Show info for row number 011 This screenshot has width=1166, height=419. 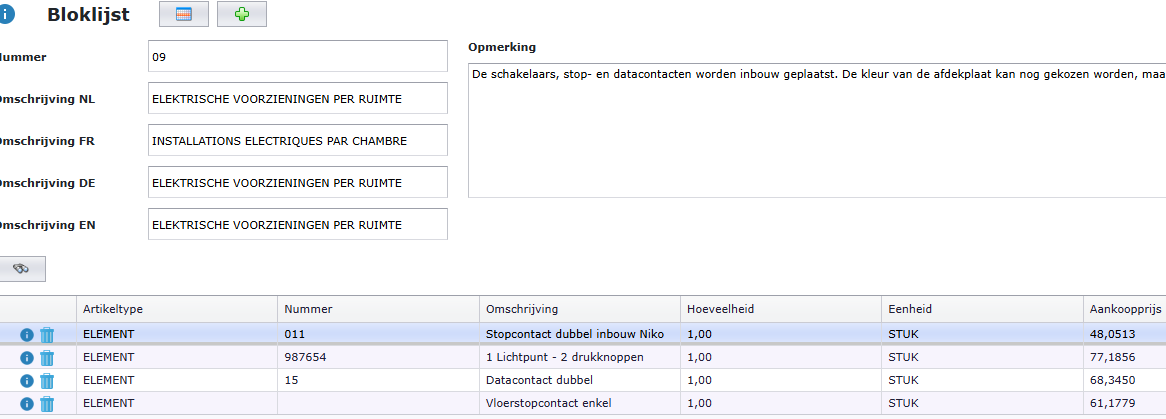pyautogui.click(x=27, y=334)
